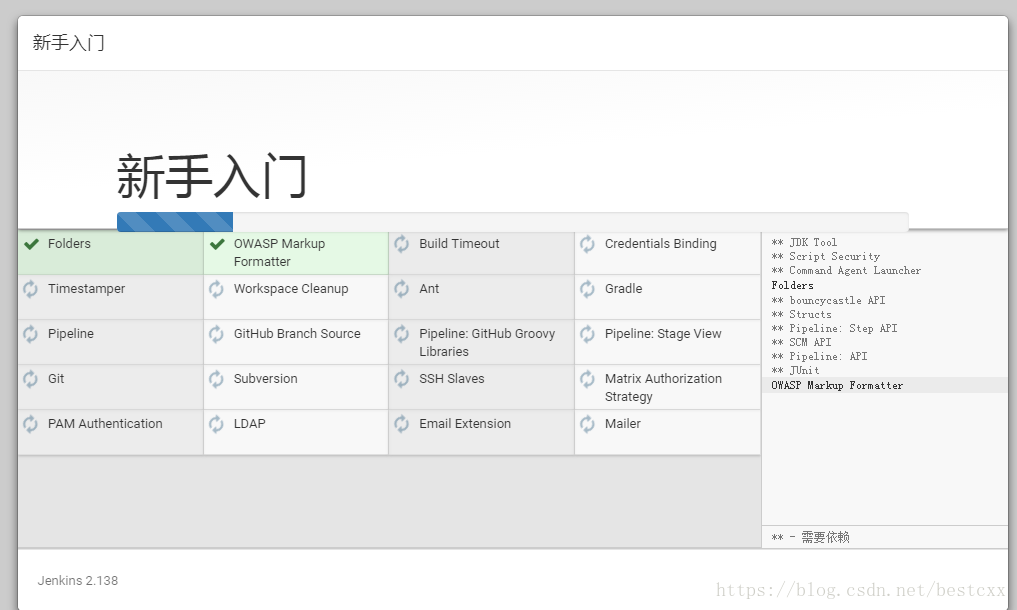Select the Pipeline: Stage View plugin name
Viewport: 1017px width, 610px height.
point(663,334)
